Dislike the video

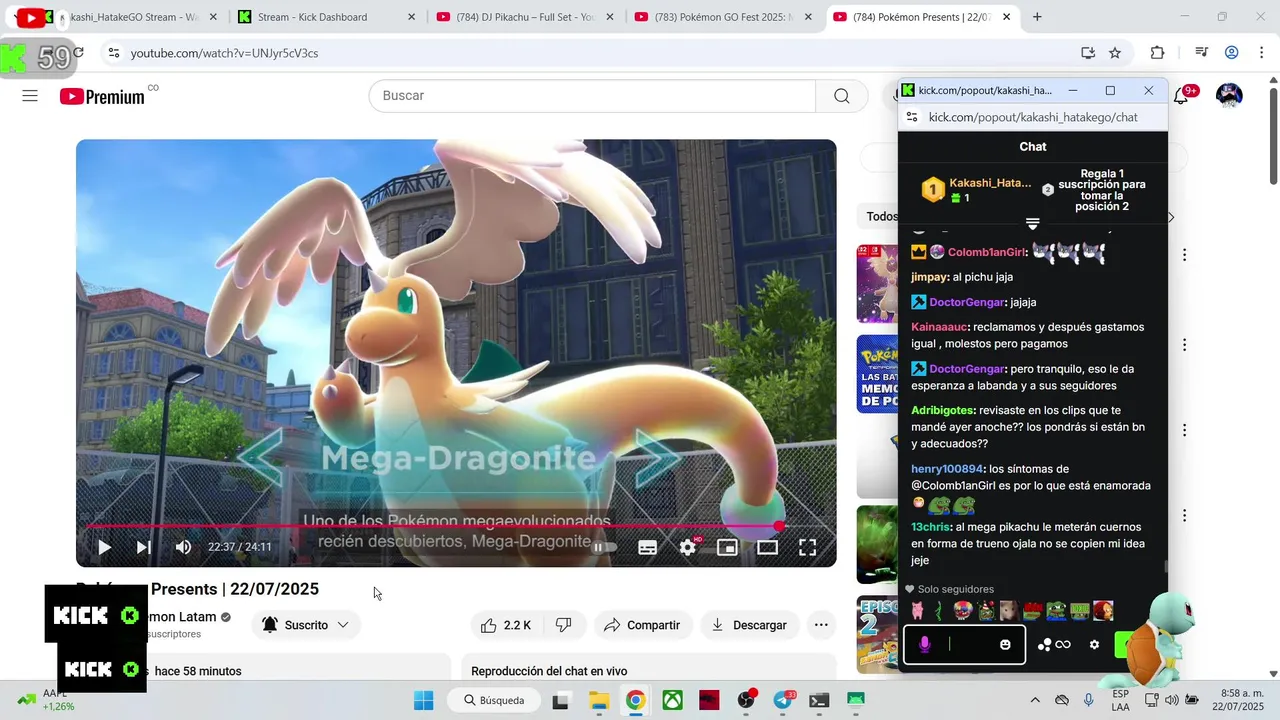(x=563, y=625)
